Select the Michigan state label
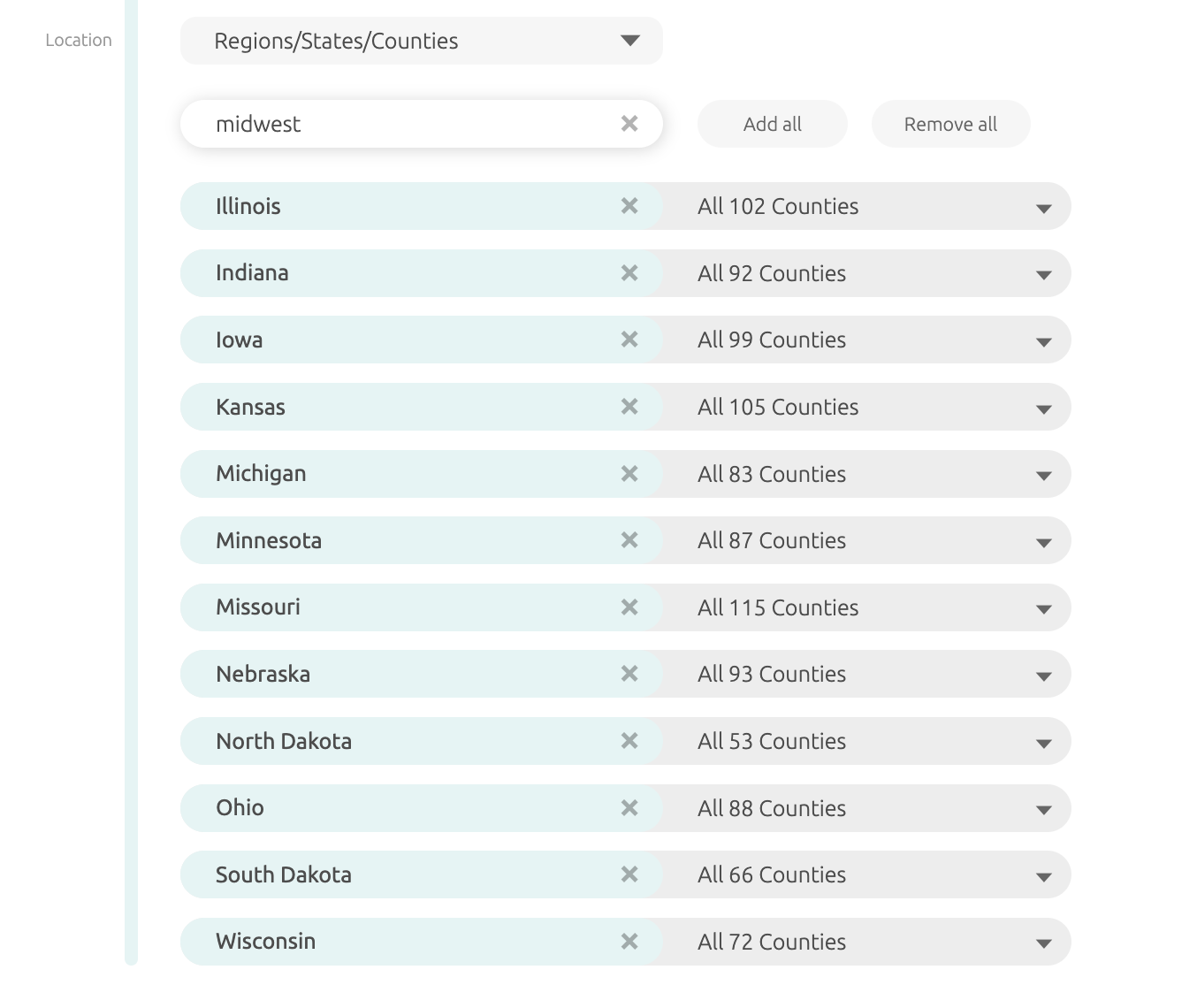Image resolution: width=1197 pixels, height=1008 pixels. click(x=261, y=474)
